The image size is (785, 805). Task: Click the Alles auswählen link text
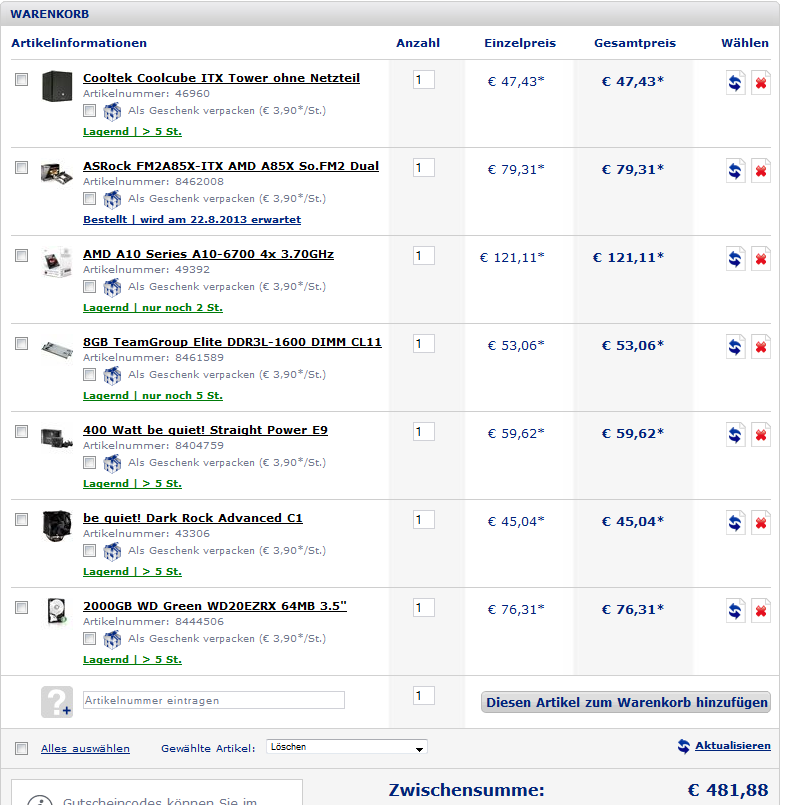(x=85, y=749)
